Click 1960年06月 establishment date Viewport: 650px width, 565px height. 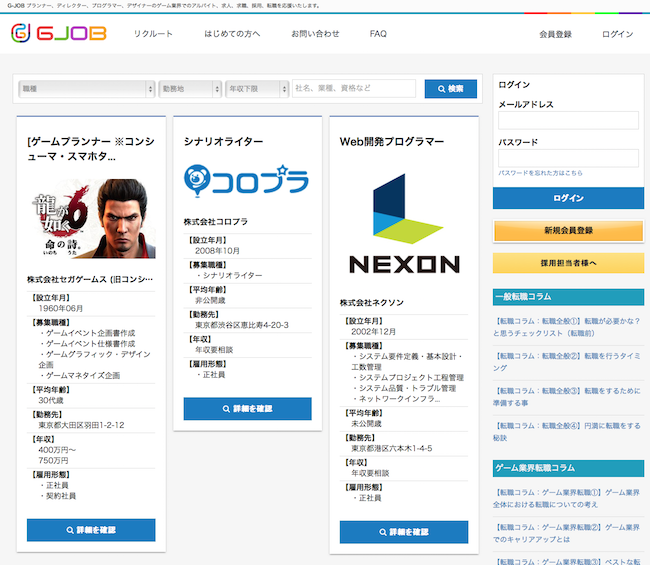(x=61, y=308)
